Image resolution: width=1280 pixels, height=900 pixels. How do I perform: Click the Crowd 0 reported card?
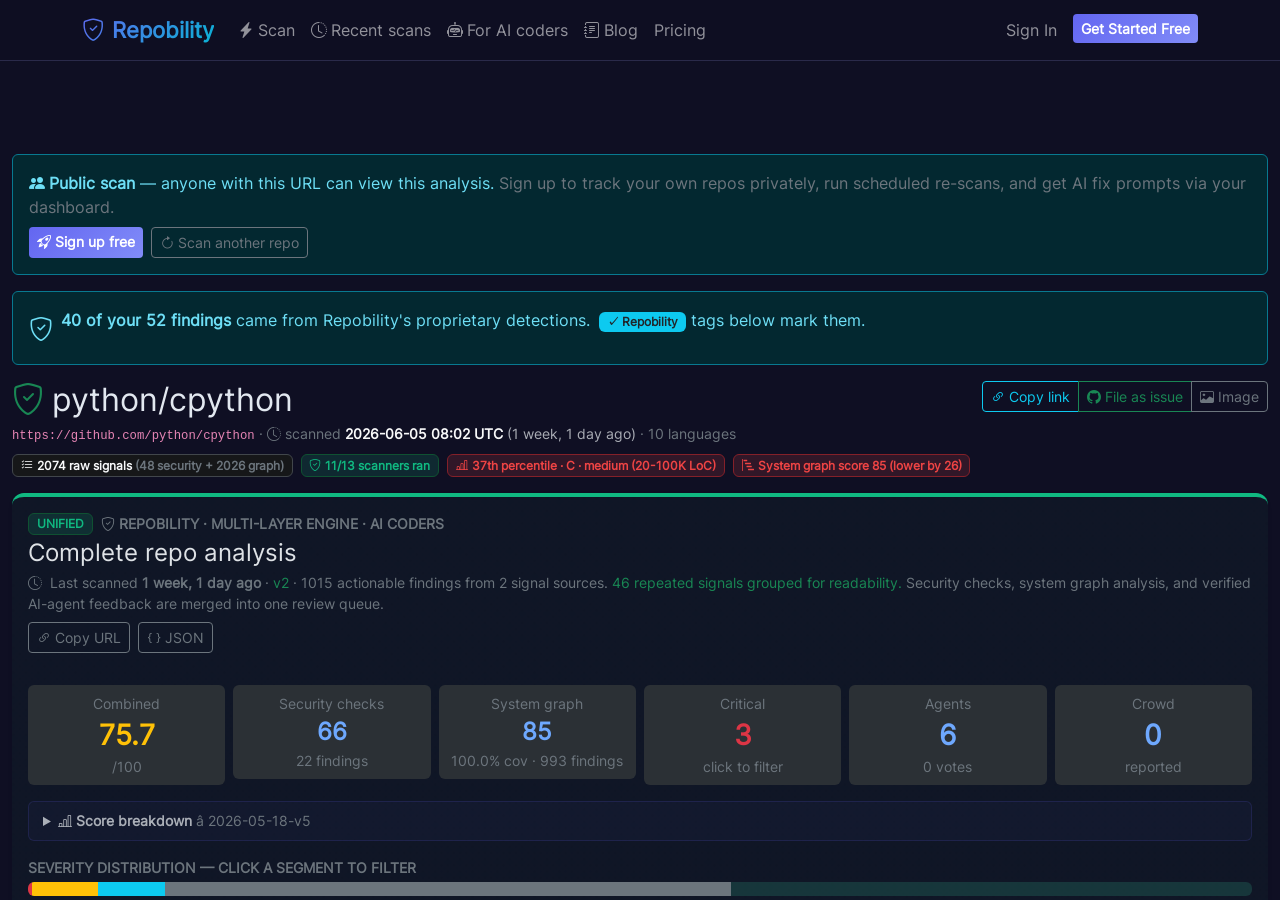[x=1153, y=735]
